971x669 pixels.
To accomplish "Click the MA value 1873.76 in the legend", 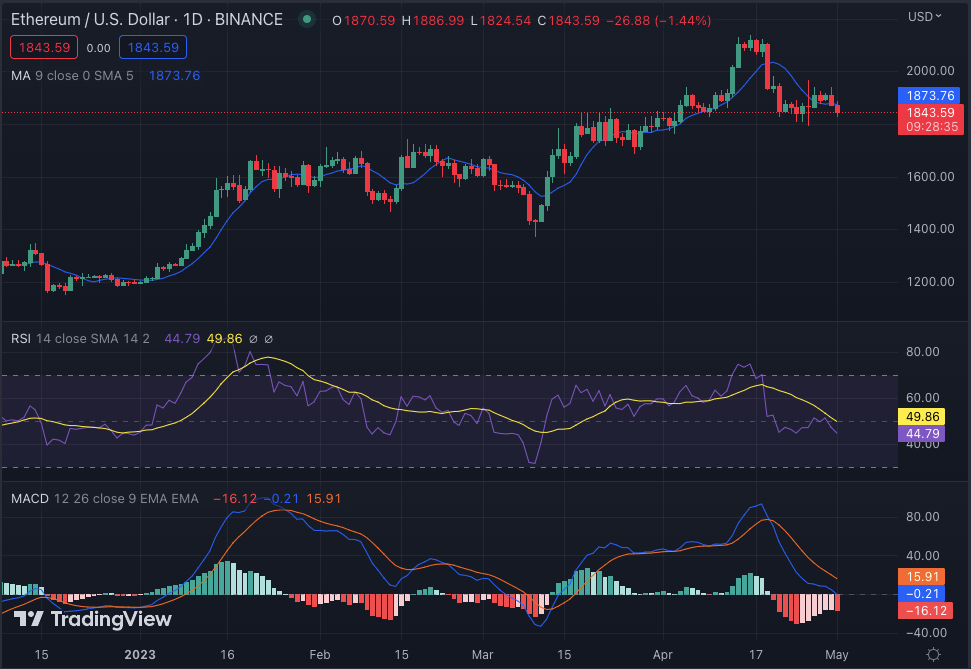I will [x=174, y=76].
